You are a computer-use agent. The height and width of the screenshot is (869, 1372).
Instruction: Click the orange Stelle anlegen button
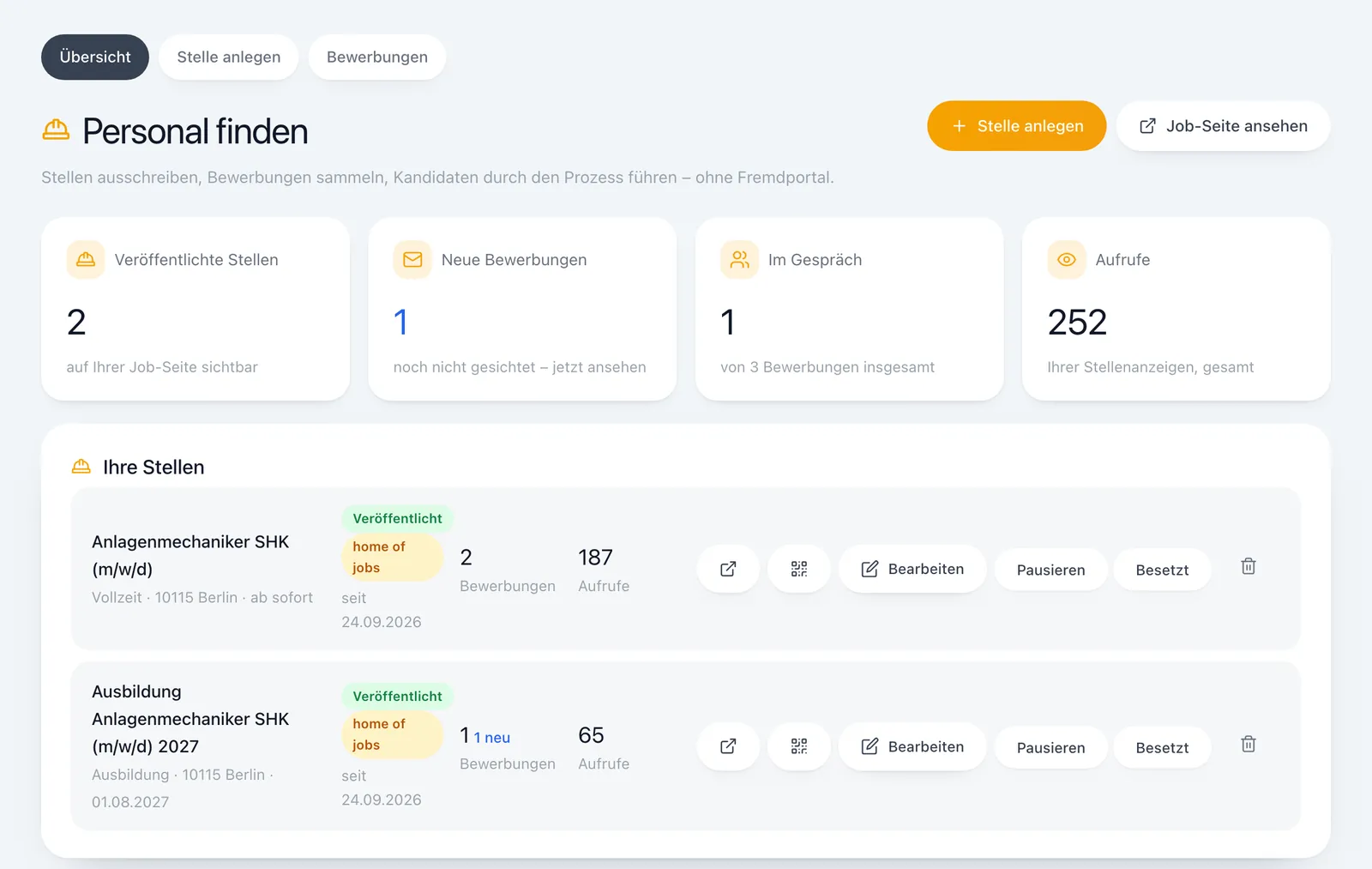1017,126
